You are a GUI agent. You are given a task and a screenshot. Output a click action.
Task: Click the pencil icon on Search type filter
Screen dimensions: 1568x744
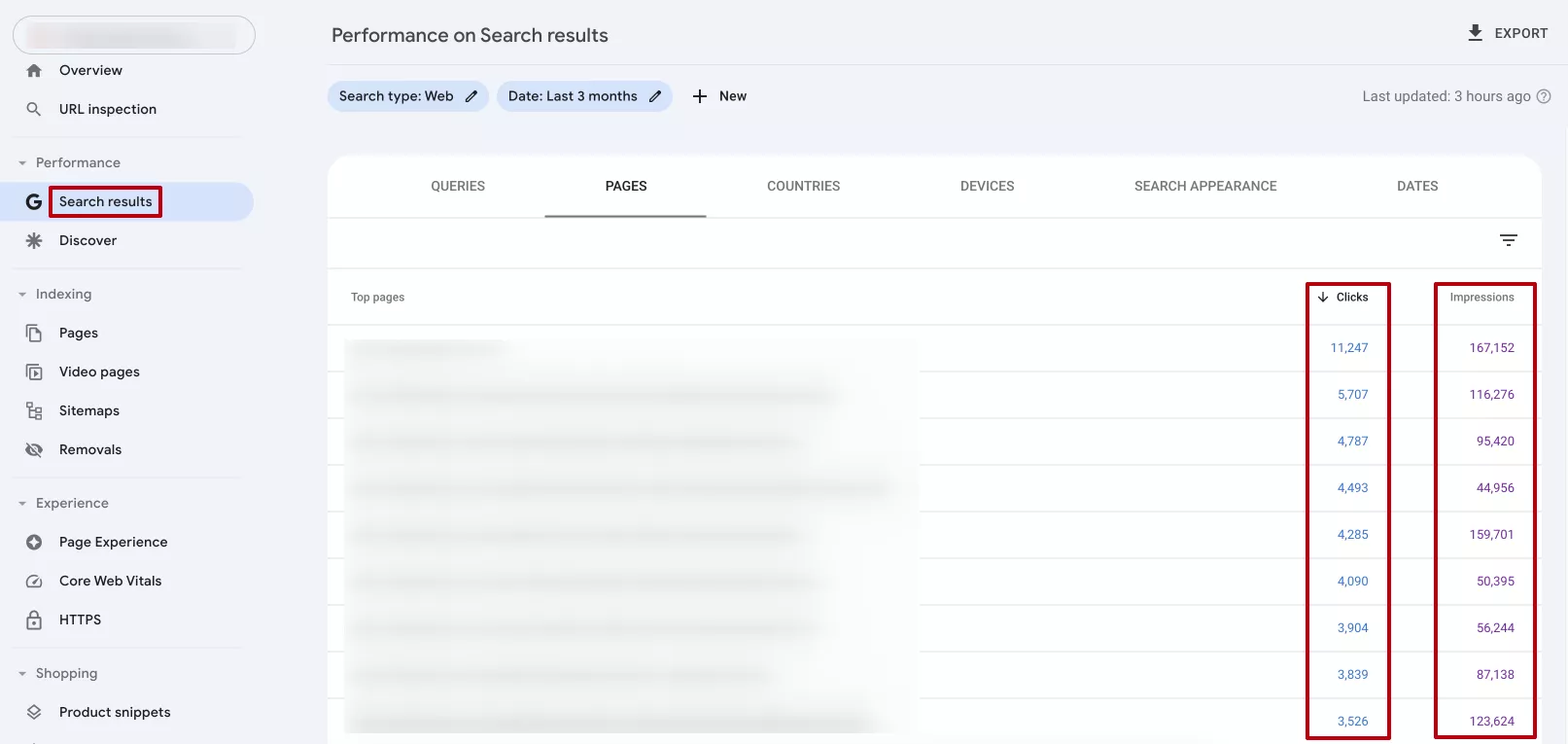click(x=471, y=96)
